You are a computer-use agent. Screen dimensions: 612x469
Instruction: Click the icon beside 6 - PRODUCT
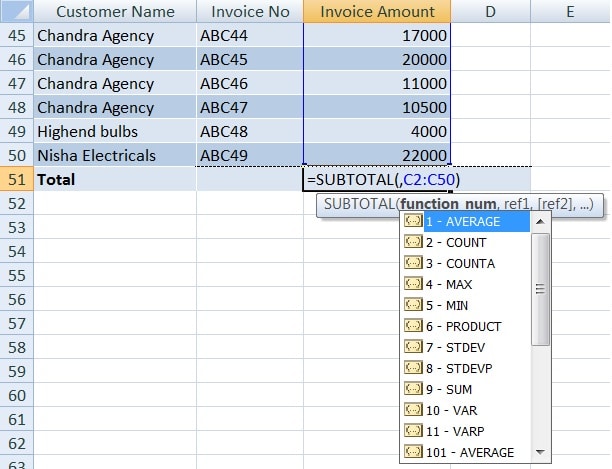click(x=413, y=326)
